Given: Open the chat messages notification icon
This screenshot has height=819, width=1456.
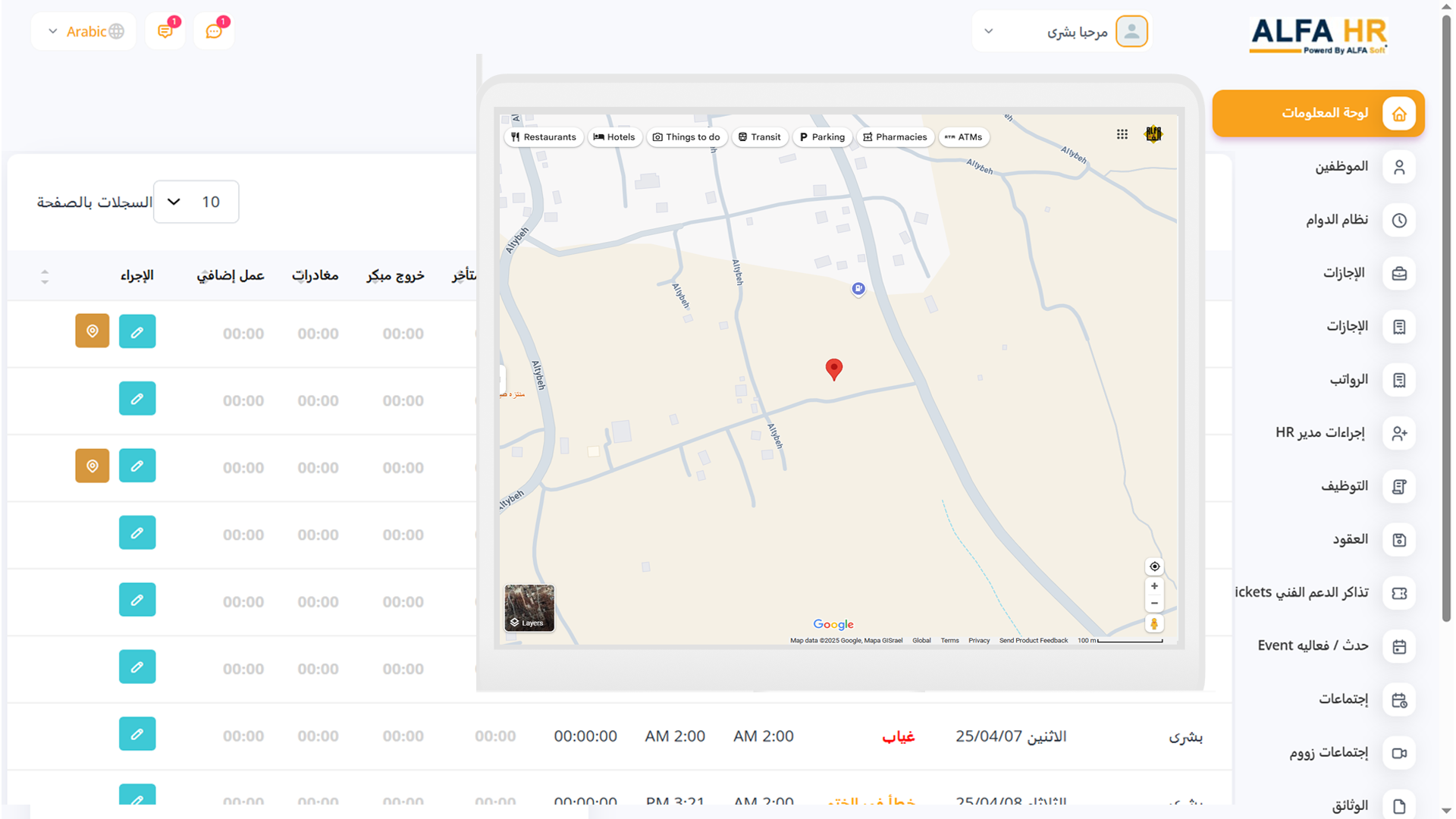Looking at the screenshot, I should (214, 31).
